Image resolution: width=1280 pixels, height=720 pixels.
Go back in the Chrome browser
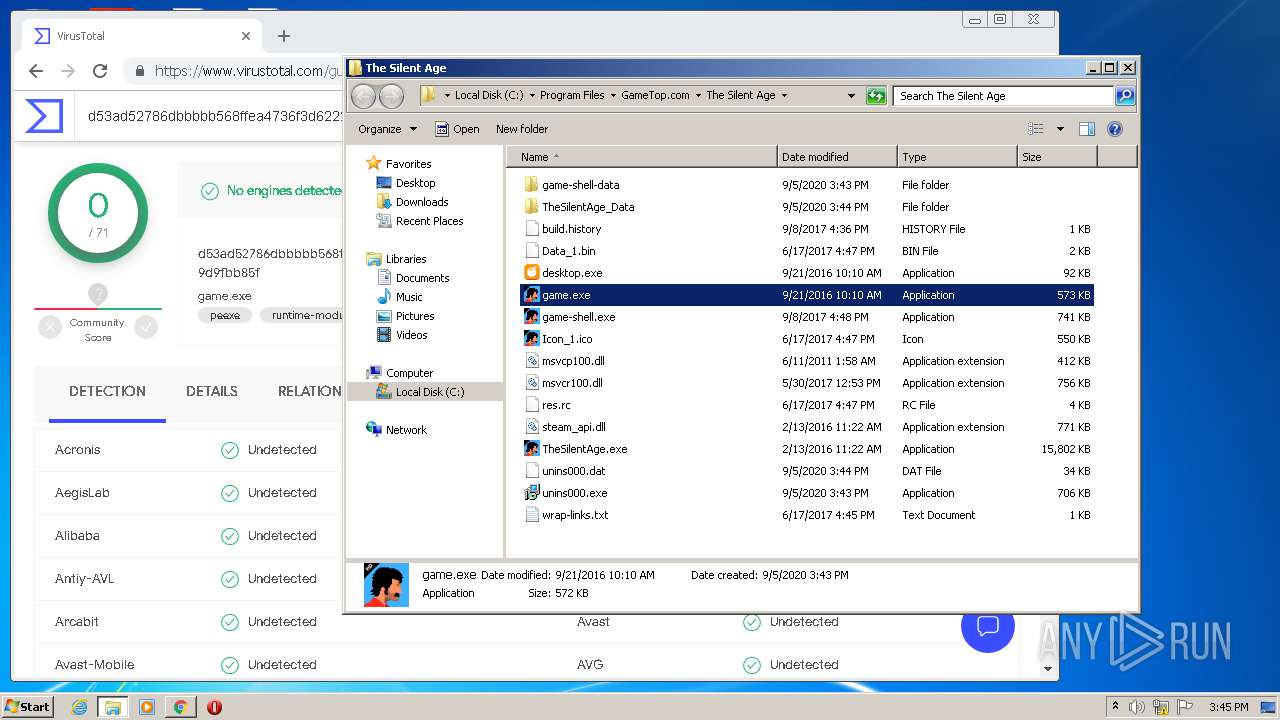36,71
